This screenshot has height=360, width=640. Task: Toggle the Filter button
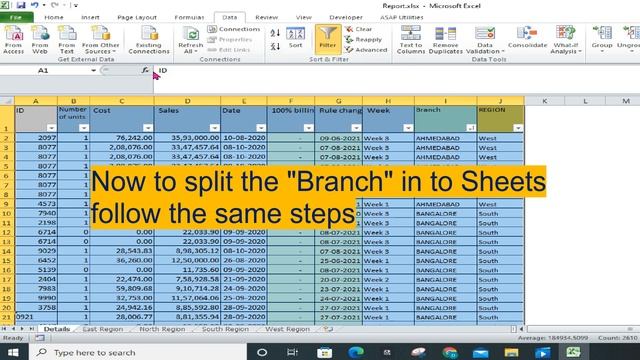[x=328, y=39]
